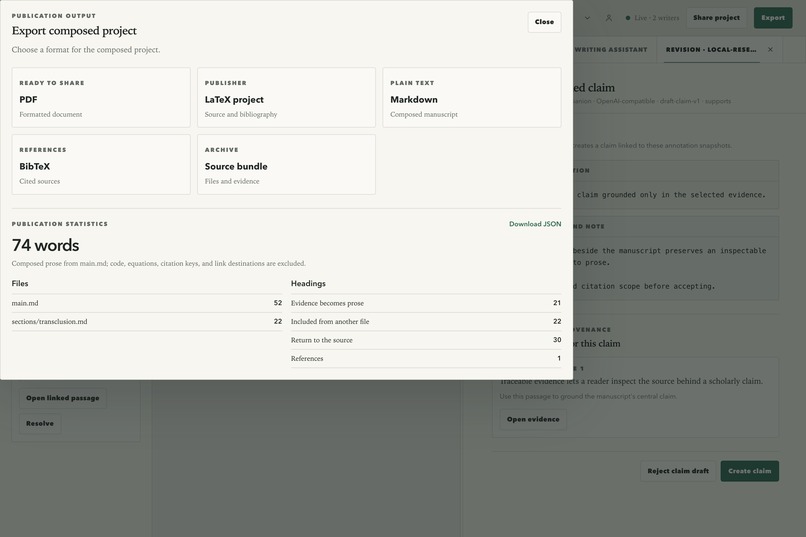Image resolution: width=806 pixels, height=537 pixels.
Task: Click the Resolve button
Action: (x=40, y=424)
